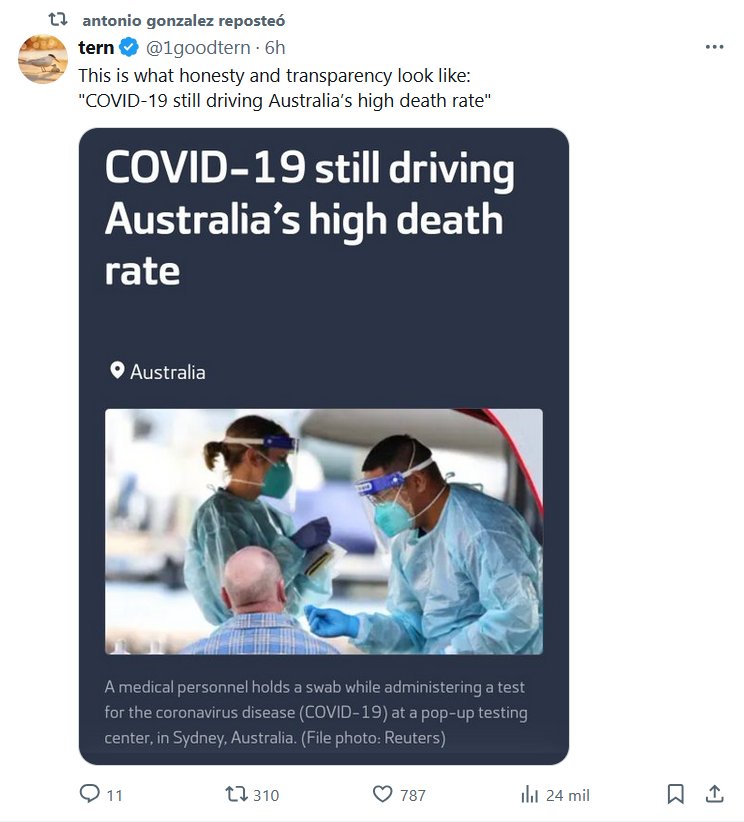Click the COVID-19 article headline in the card
This screenshot has width=744, height=822.
click(x=309, y=219)
